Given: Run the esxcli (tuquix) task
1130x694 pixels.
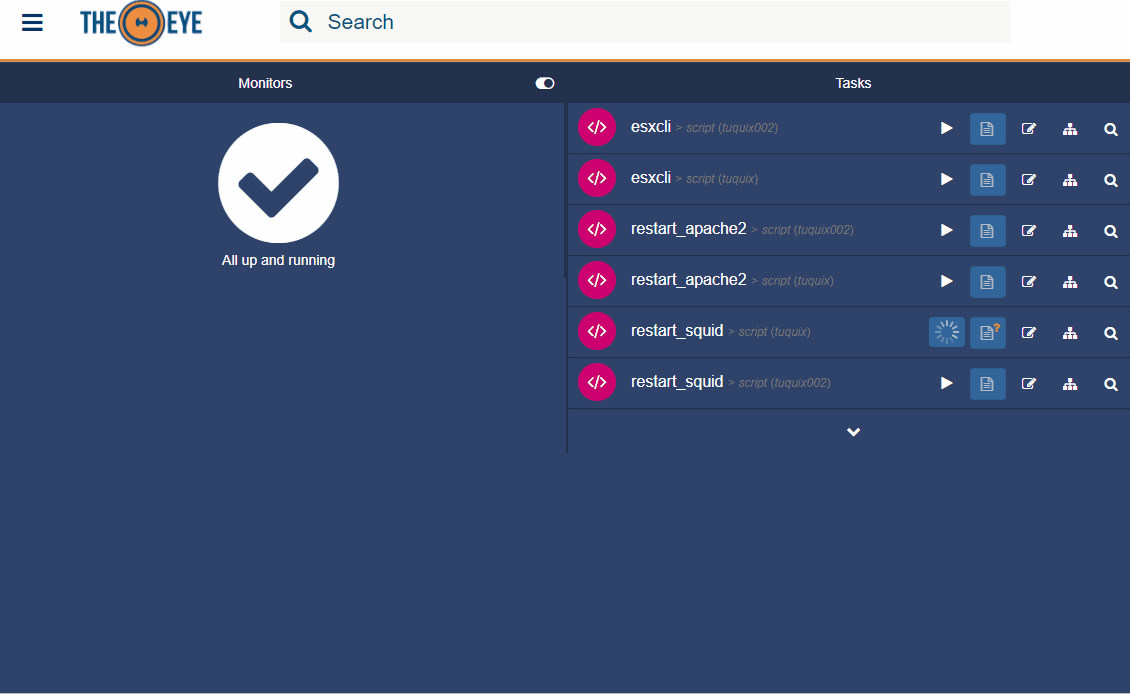Looking at the screenshot, I should (x=946, y=179).
